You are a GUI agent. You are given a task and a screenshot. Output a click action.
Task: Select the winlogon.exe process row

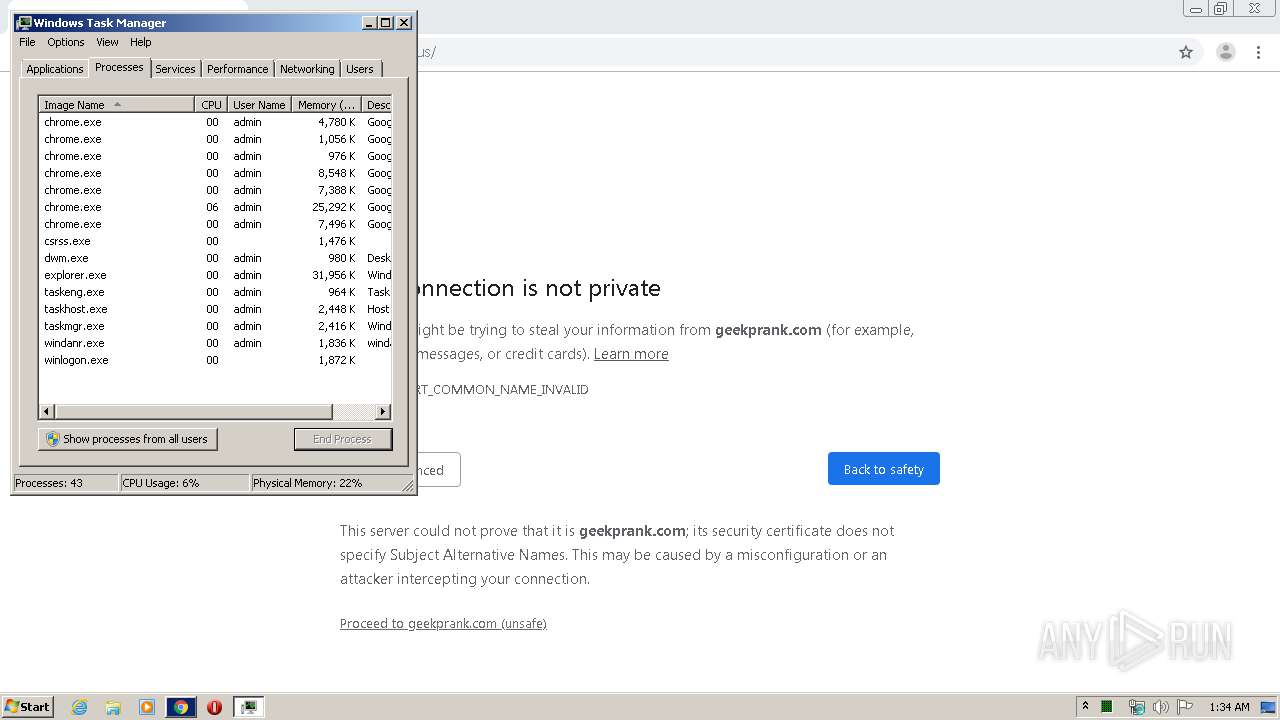point(215,360)
